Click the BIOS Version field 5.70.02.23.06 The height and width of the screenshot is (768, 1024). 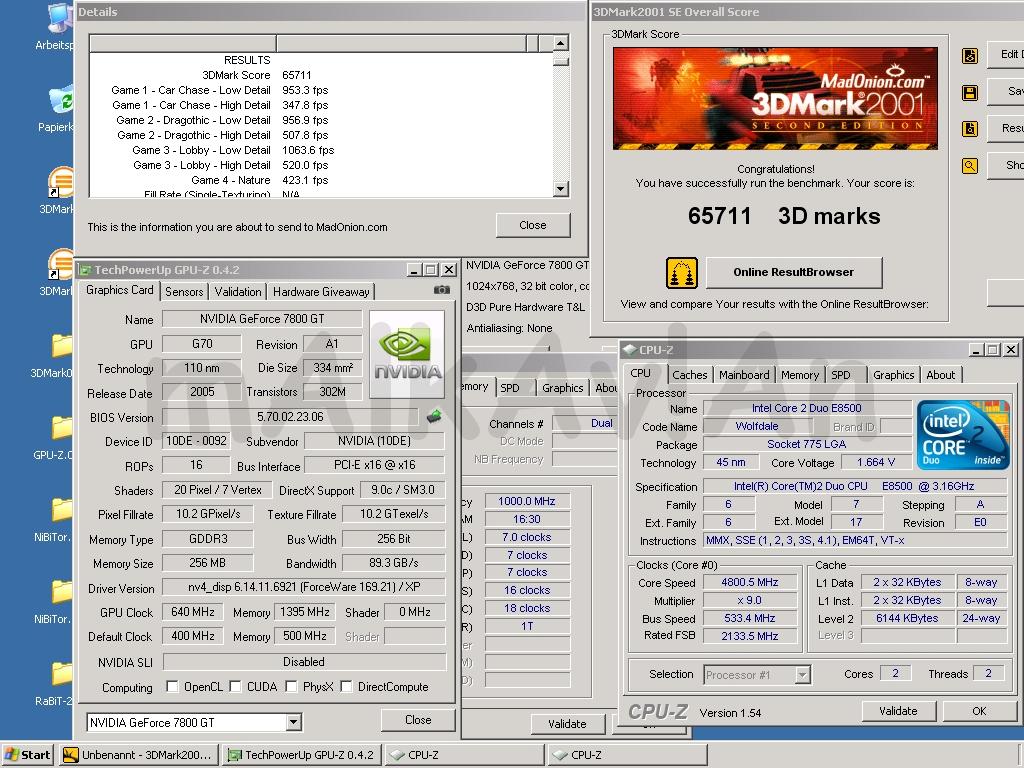[290, 417]
